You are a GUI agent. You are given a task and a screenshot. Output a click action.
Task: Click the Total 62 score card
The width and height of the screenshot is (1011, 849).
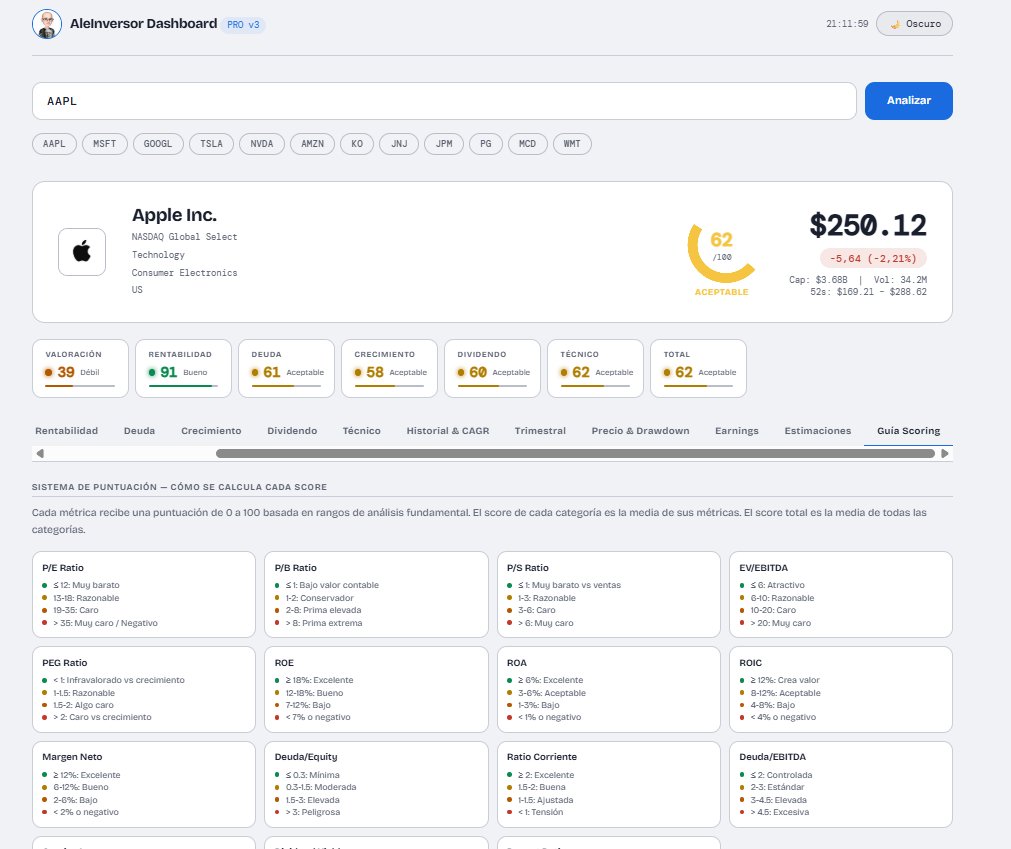[698, 368]
